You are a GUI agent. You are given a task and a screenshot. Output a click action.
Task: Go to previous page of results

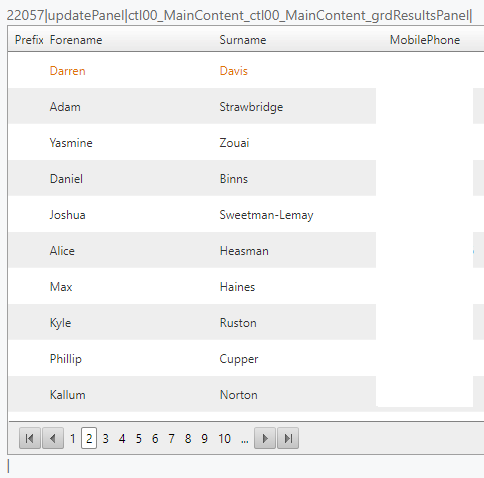coord(53,438)
